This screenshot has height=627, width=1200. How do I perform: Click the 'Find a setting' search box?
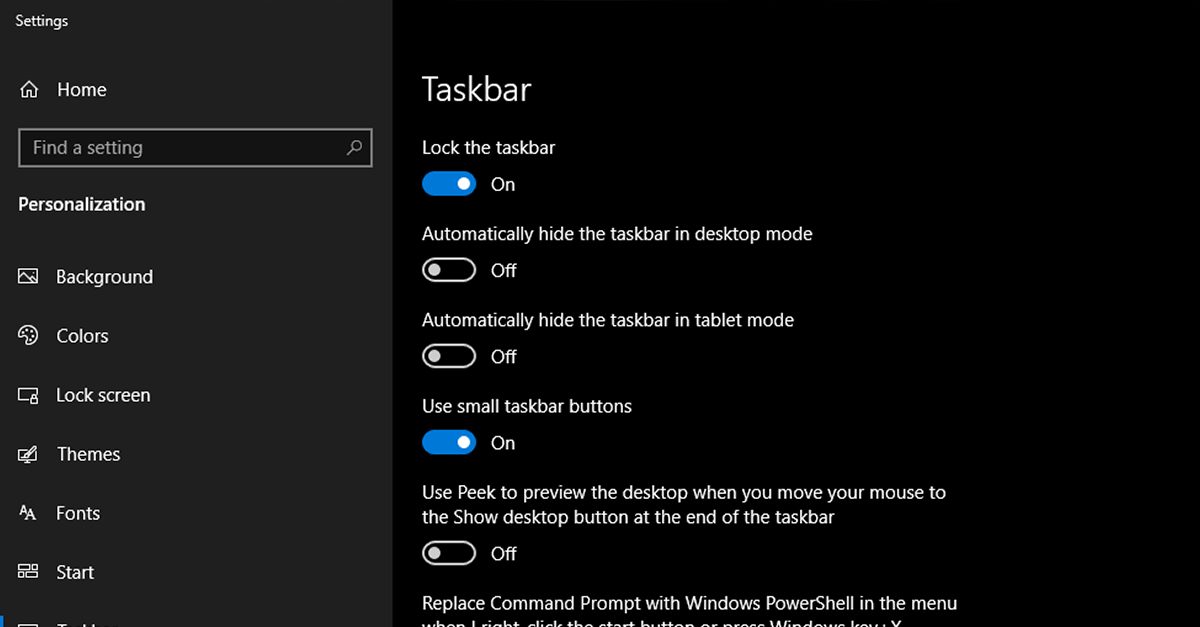point(180,147)
